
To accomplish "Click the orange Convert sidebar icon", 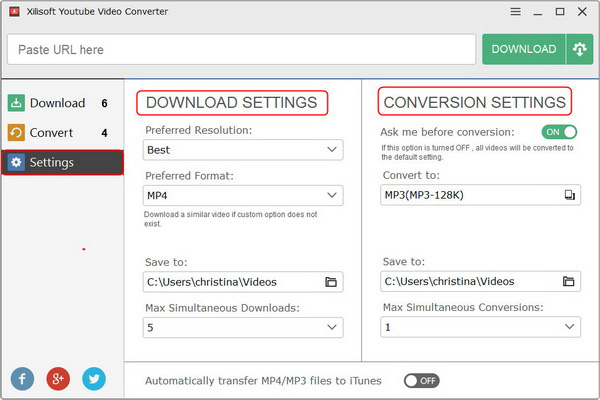I will [16, 132].
